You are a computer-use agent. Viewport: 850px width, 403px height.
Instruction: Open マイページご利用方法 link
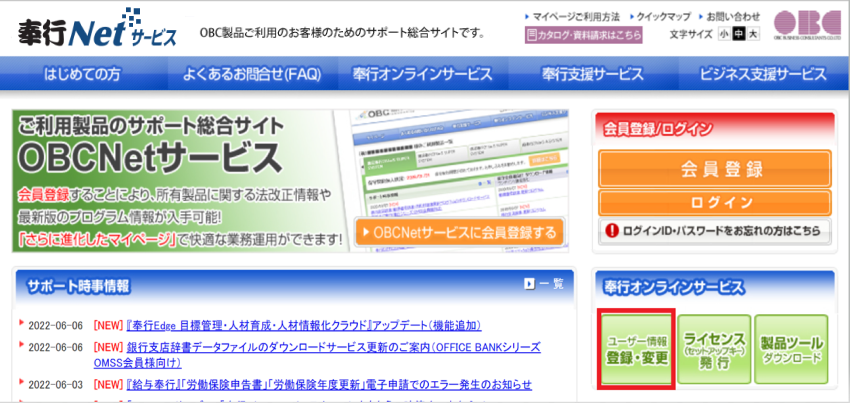pos(576,17)
